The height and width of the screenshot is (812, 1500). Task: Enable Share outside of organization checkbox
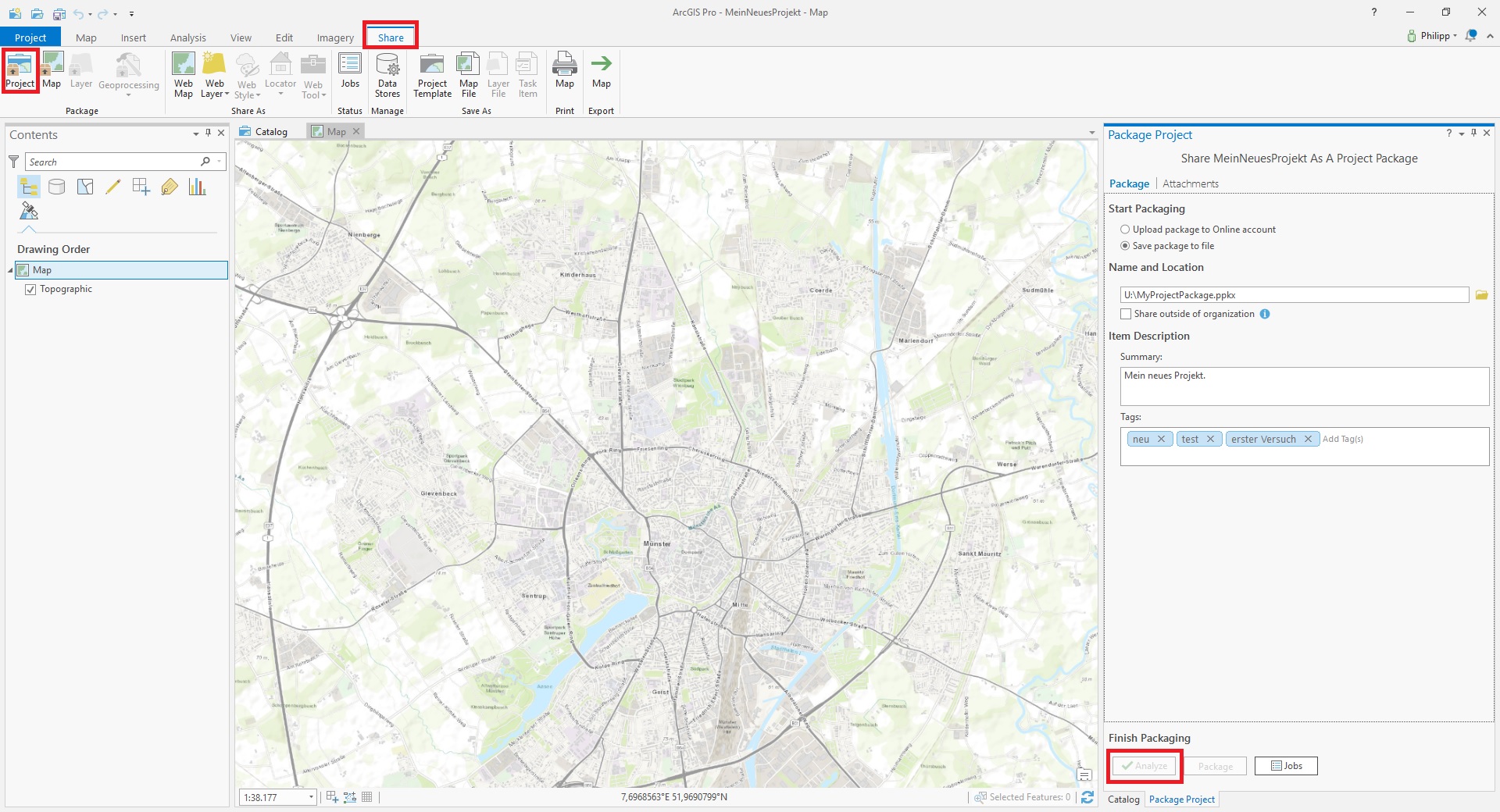click(1126, 314)
